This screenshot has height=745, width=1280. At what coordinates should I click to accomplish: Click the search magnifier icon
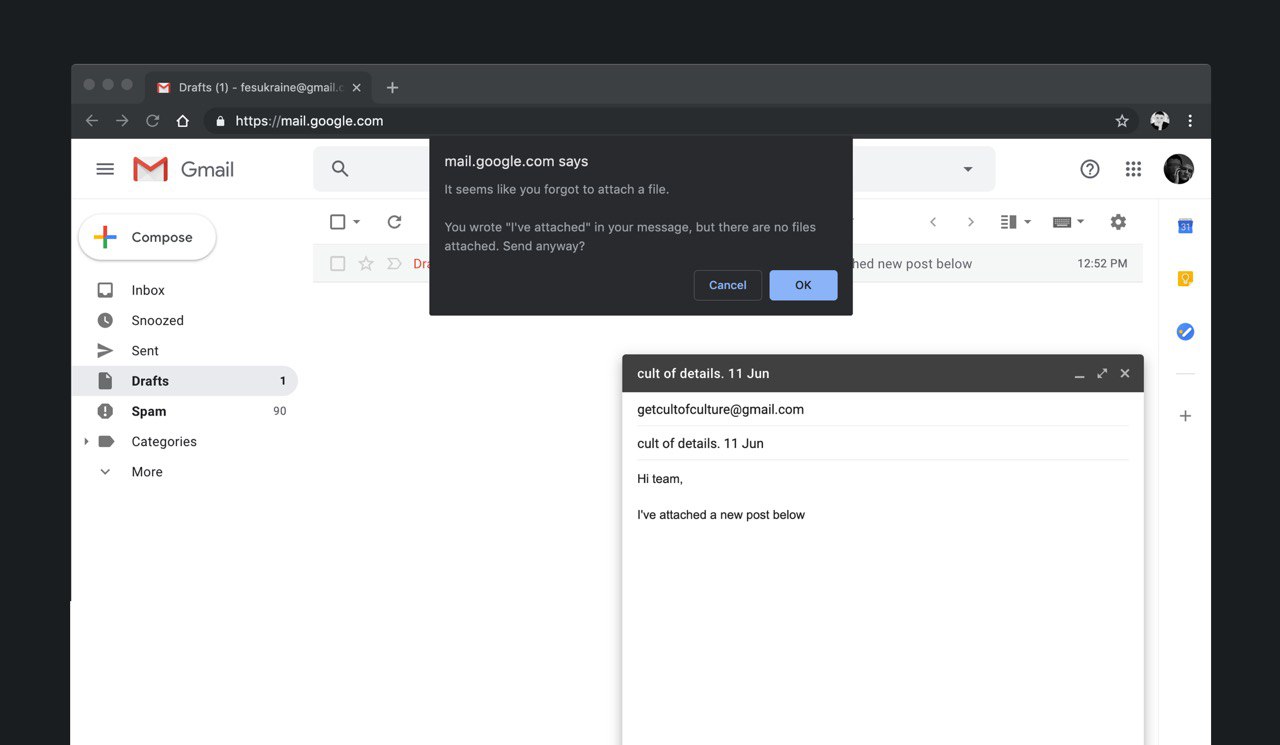340,169
